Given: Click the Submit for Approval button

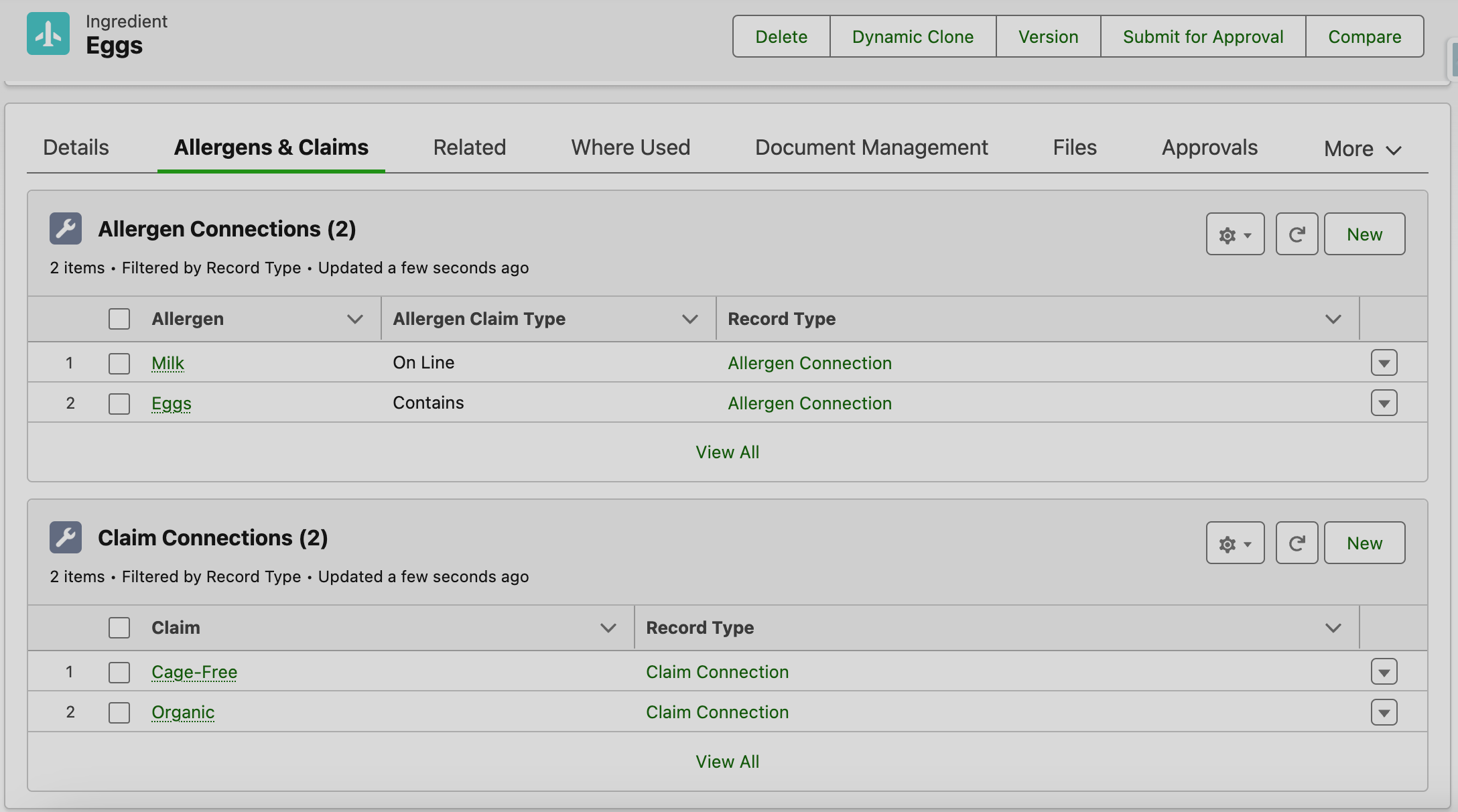Looking at the screenshot, I should coord(1203,37).
